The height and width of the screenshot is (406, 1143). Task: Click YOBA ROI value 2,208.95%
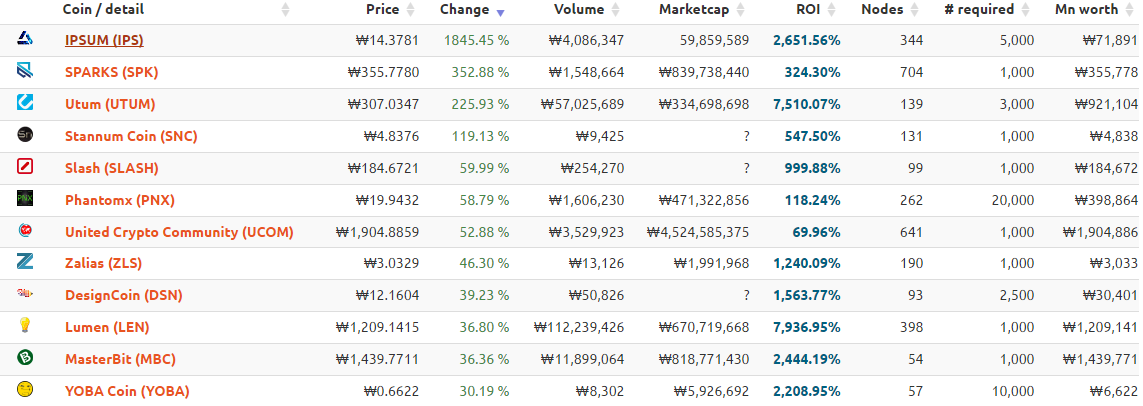tap(807, 391)
